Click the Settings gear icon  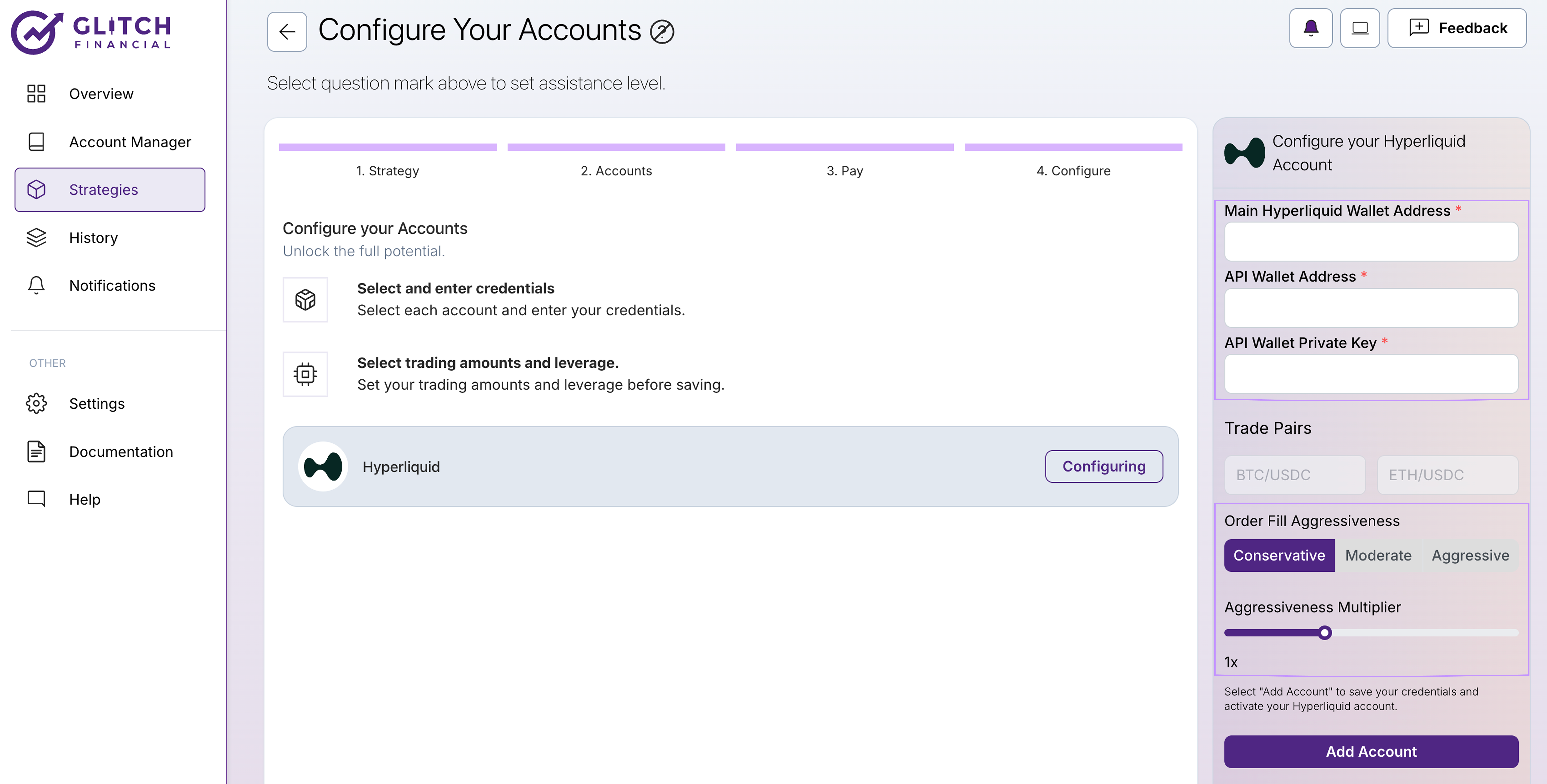[x=36, y=403]
